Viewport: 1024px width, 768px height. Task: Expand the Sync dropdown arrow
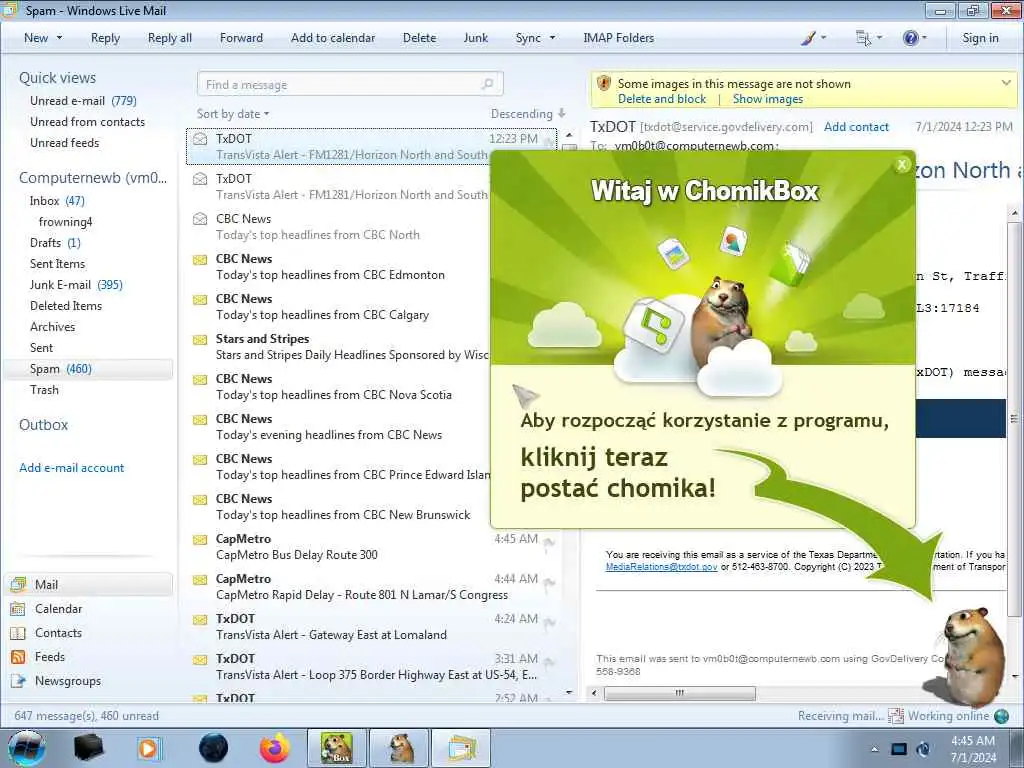(x=552, y=38)
